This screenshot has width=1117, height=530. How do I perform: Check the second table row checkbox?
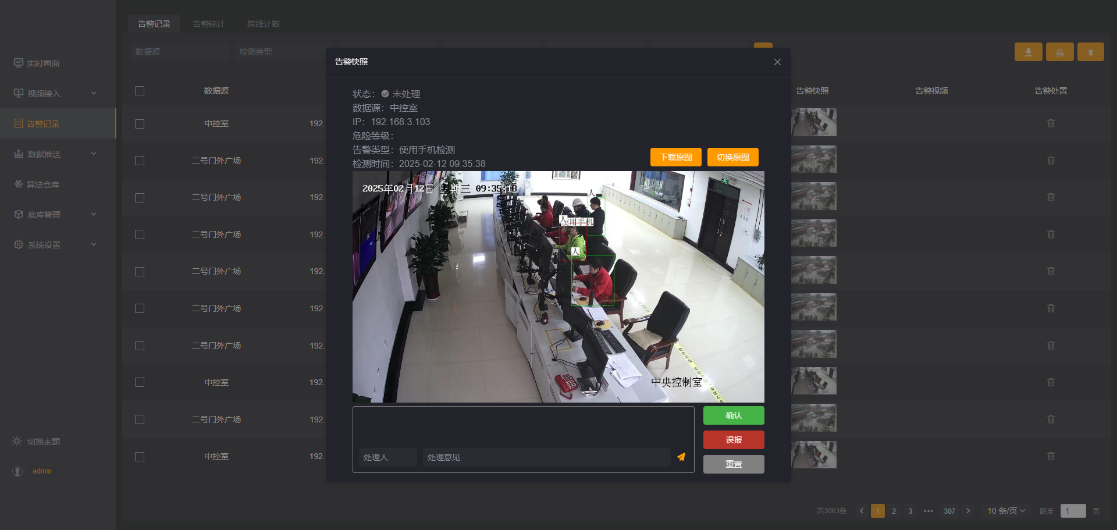pyautogui.click(x=140, y=160)
